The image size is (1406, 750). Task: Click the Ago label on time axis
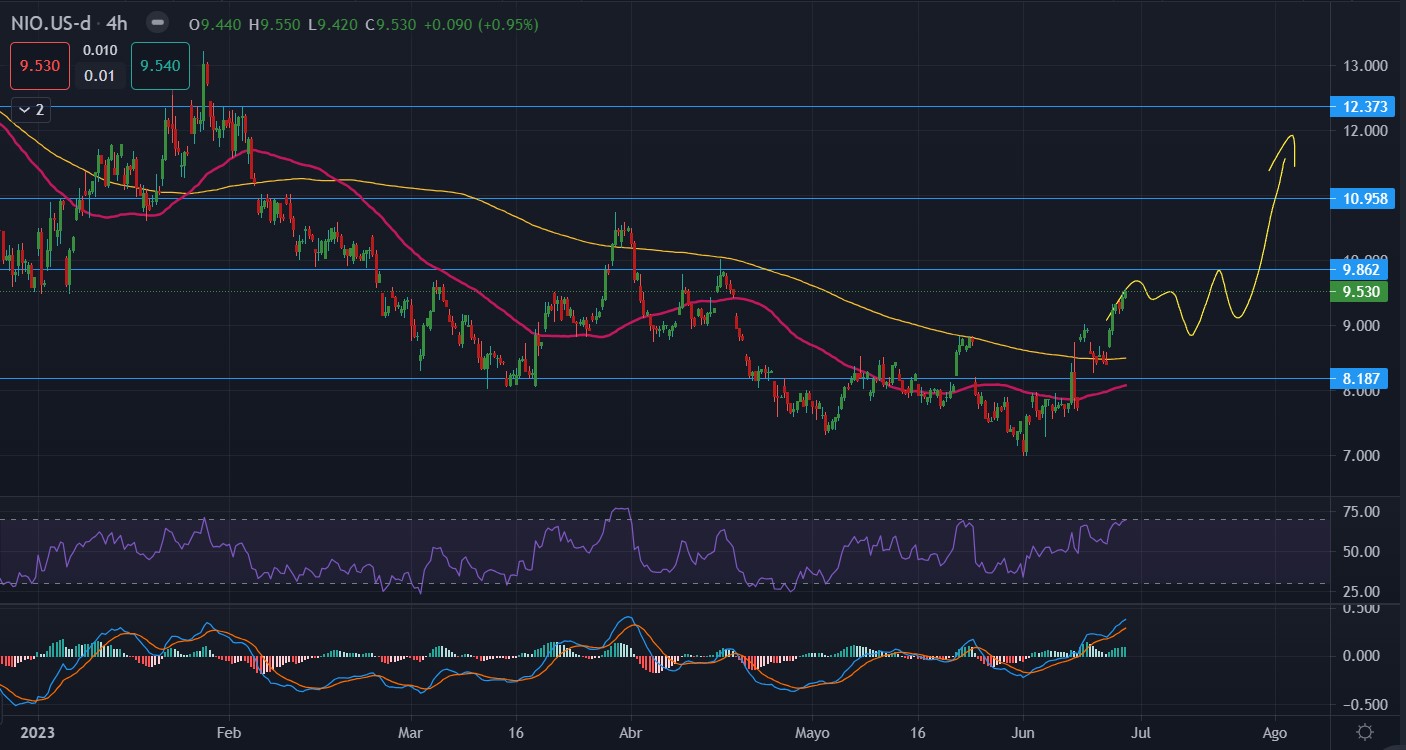(1275, 732)
